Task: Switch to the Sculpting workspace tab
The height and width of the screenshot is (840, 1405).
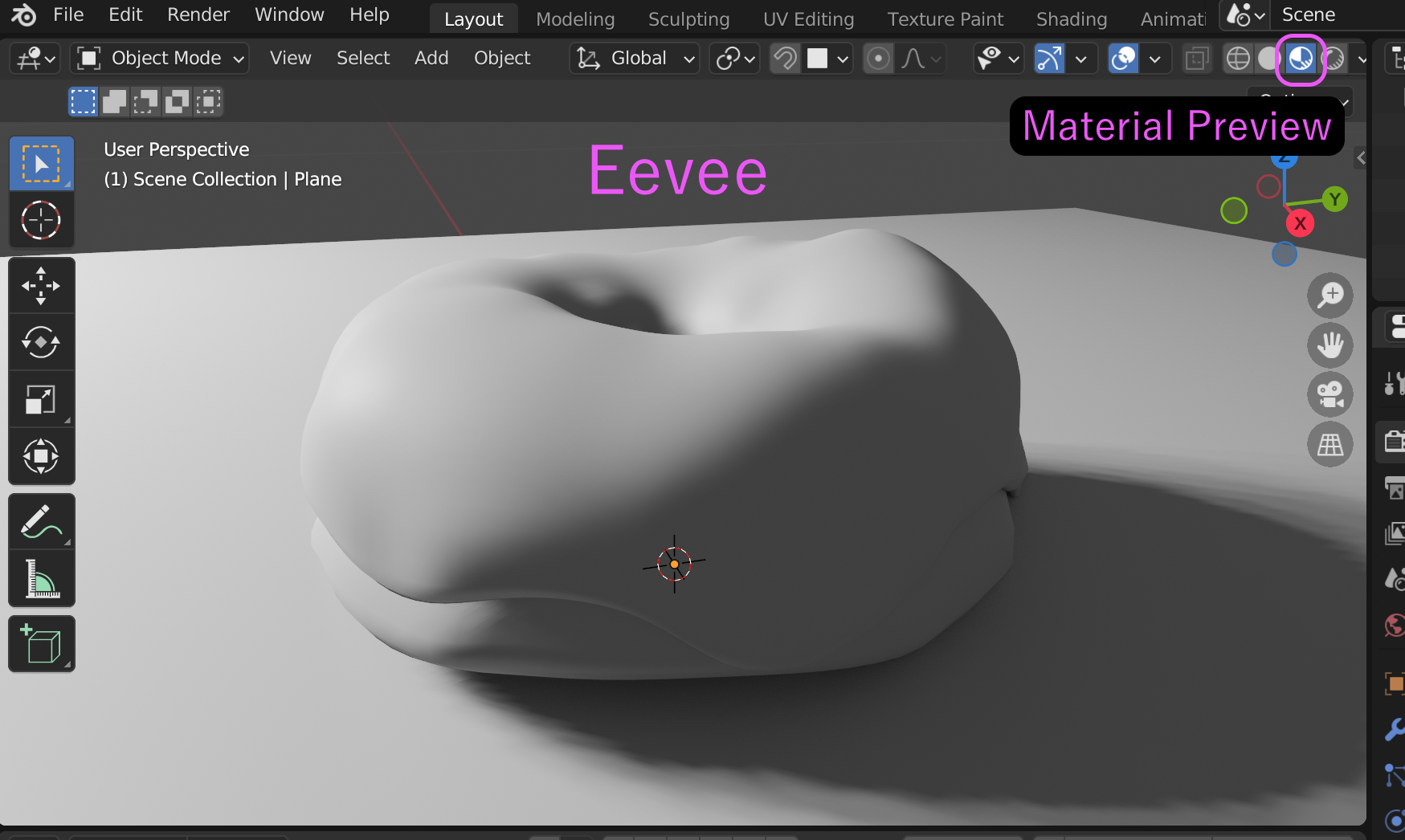Action: click(689, 18)
